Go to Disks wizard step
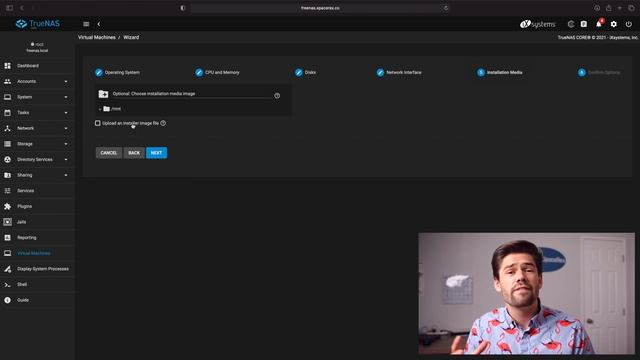 [305, 72]
